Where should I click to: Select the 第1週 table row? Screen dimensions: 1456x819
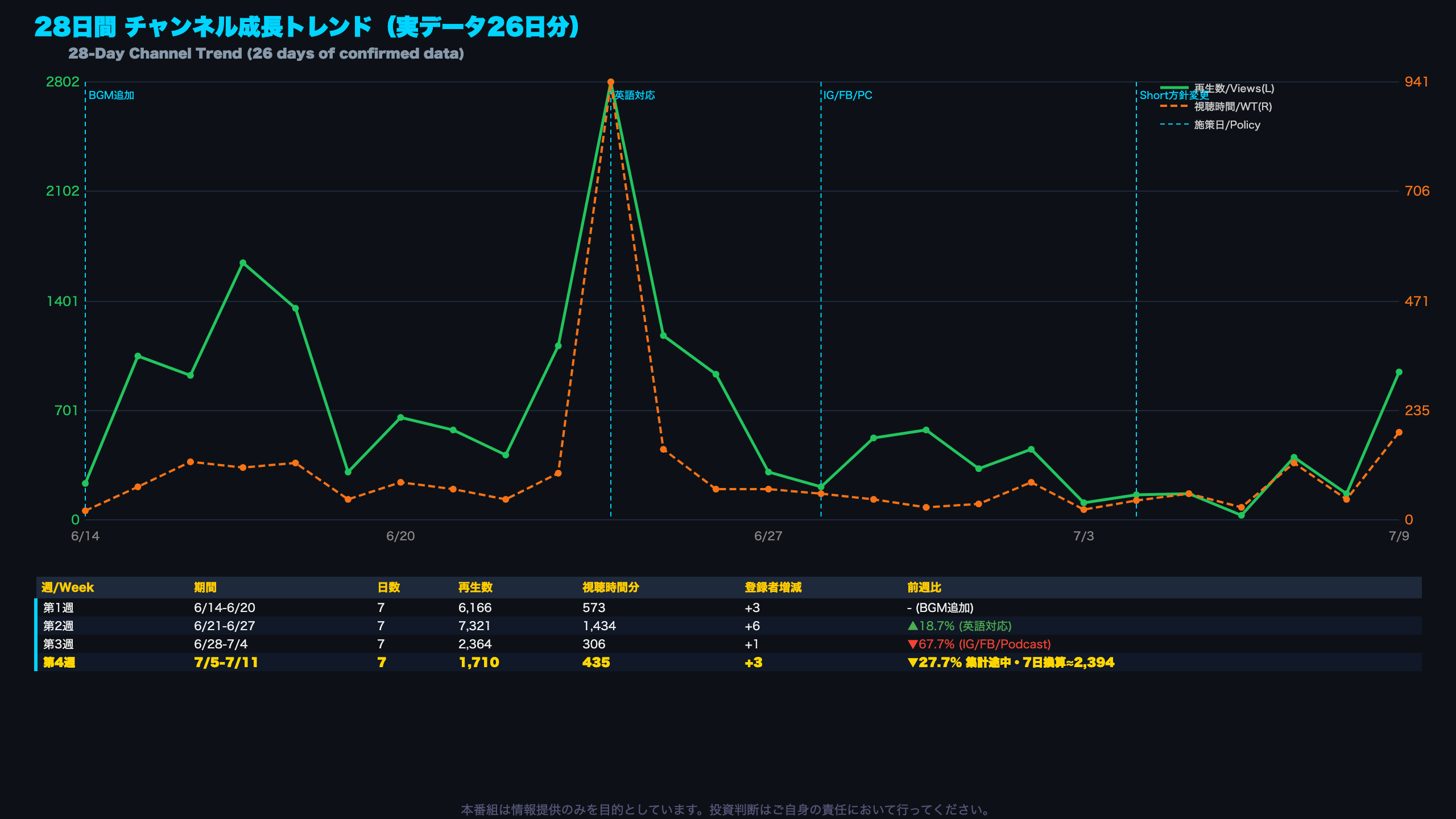[728, 607]
